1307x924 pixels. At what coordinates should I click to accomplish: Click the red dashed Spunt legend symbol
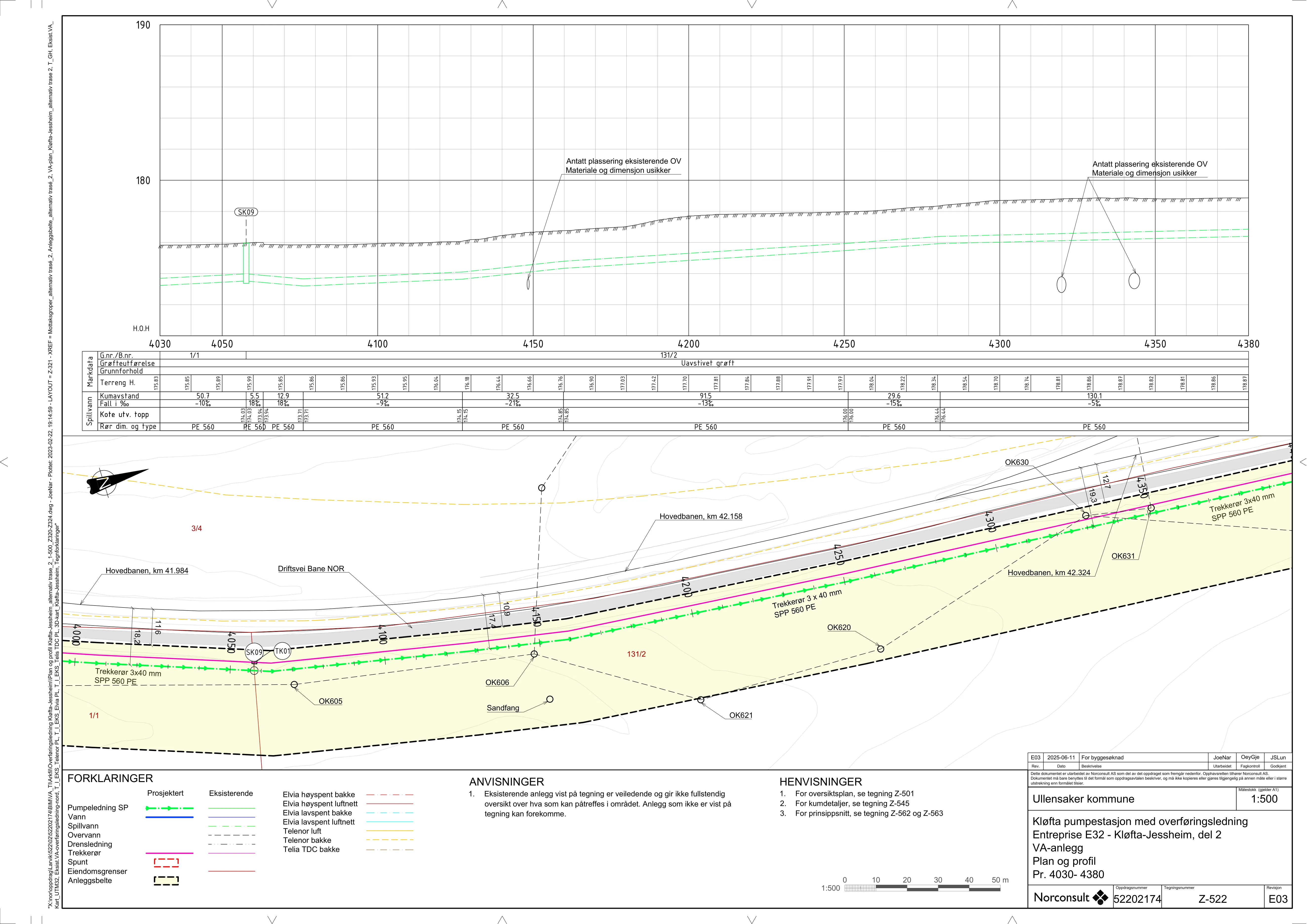point(166,863)
